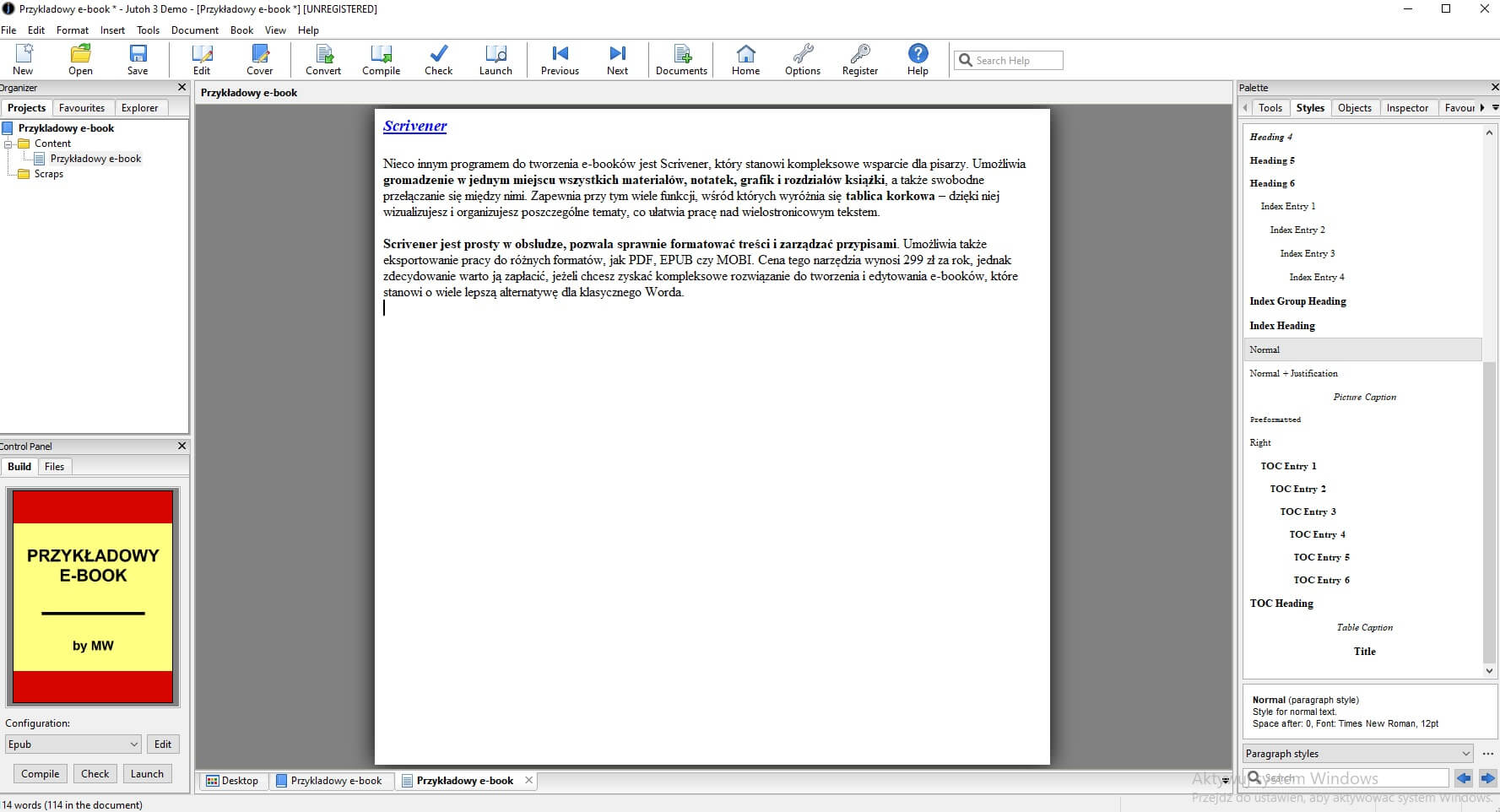Open the Book menu
The image size is (1500, 812).
click(x=241, y=30)
